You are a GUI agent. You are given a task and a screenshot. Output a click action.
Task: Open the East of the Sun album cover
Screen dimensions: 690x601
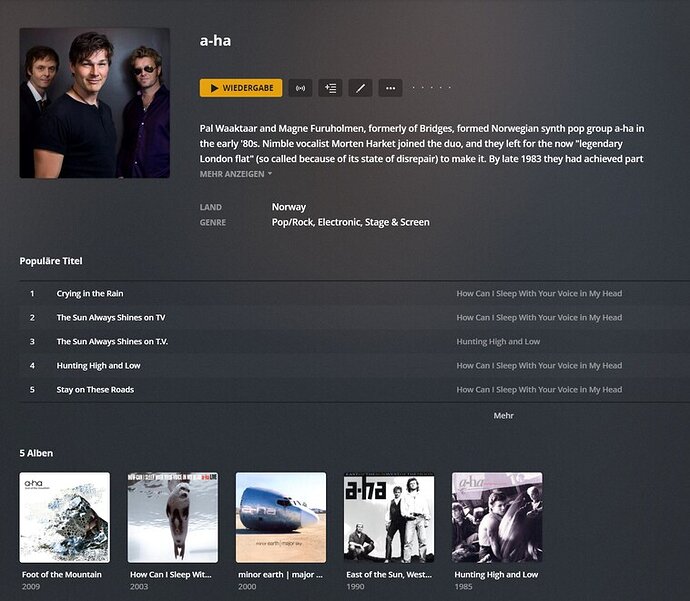[x=389, y=517]
